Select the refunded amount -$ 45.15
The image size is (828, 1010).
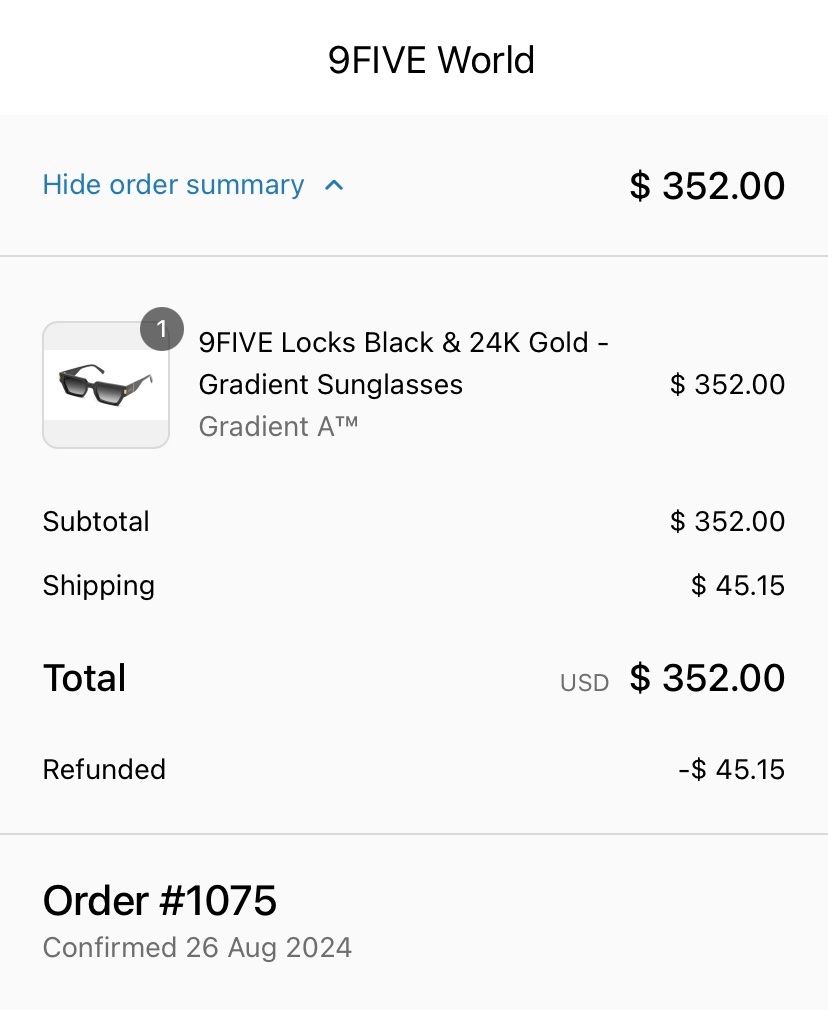731,769
